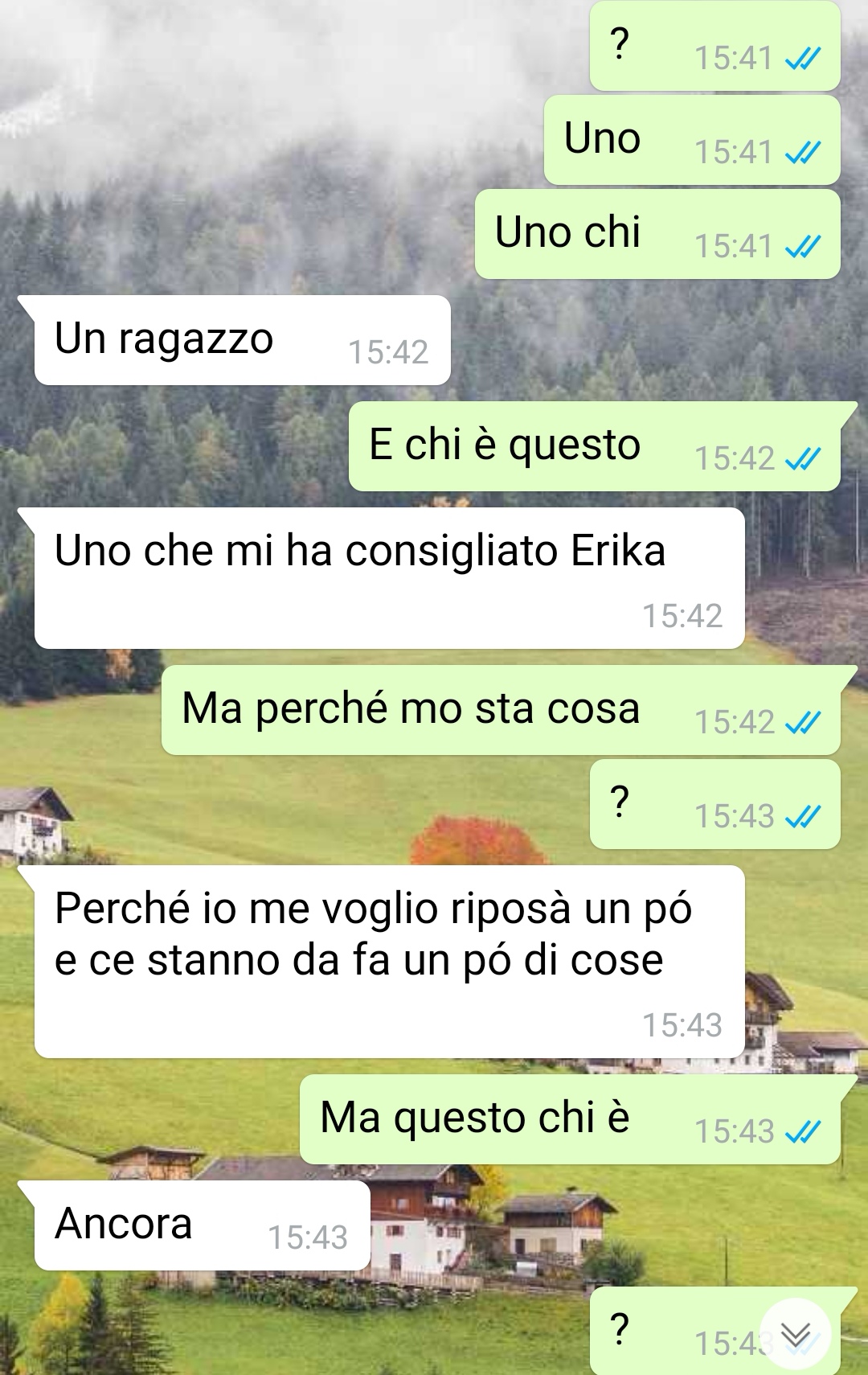The height and width of the screenshot is (1375, 868).
Task: Click read ticks on the top '?' message
Action: [803, 58]
